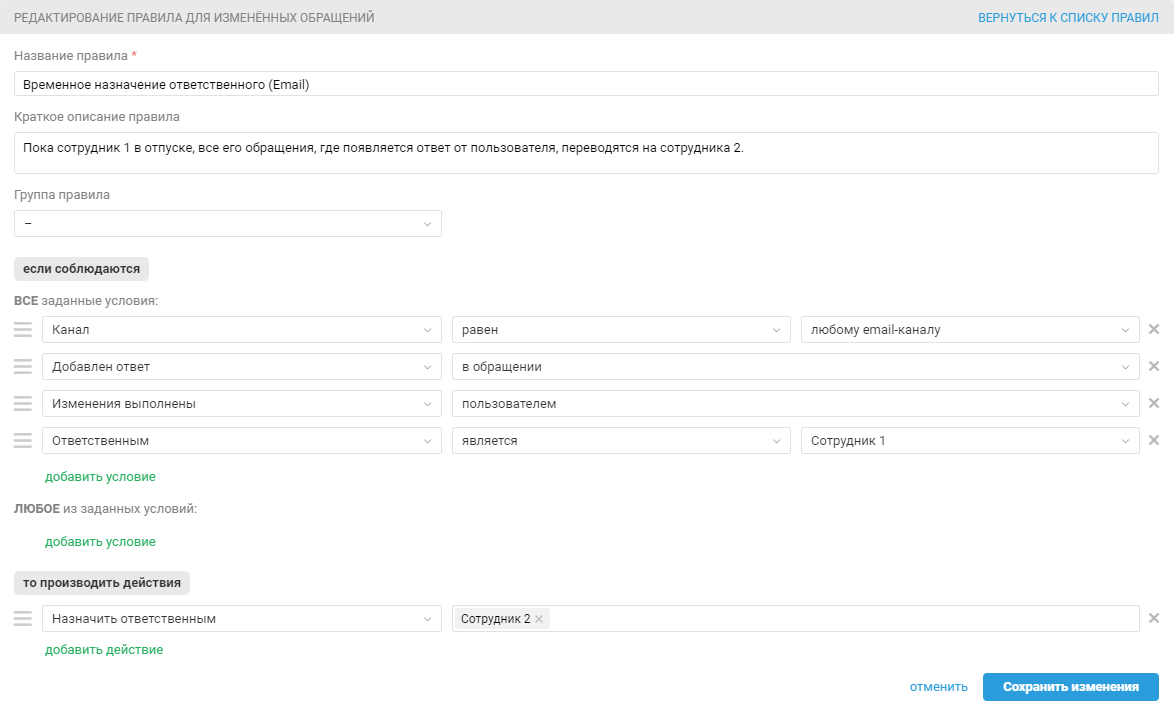1174x714 pixels.
Task: Open the Ответственным condition dropdown
Action: click(x=242, y=440)
